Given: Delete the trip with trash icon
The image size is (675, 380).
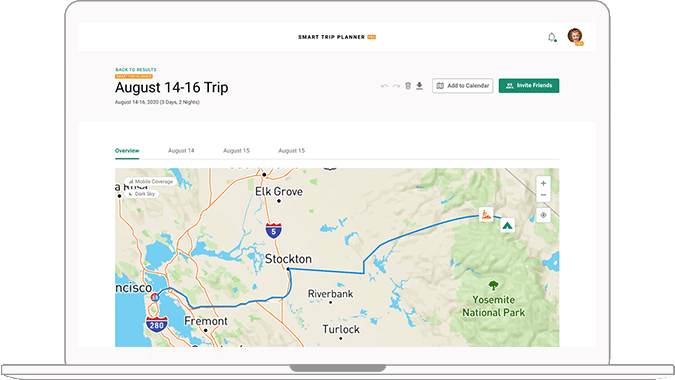Looking at the screenshot, I should (x=408, y=86).
